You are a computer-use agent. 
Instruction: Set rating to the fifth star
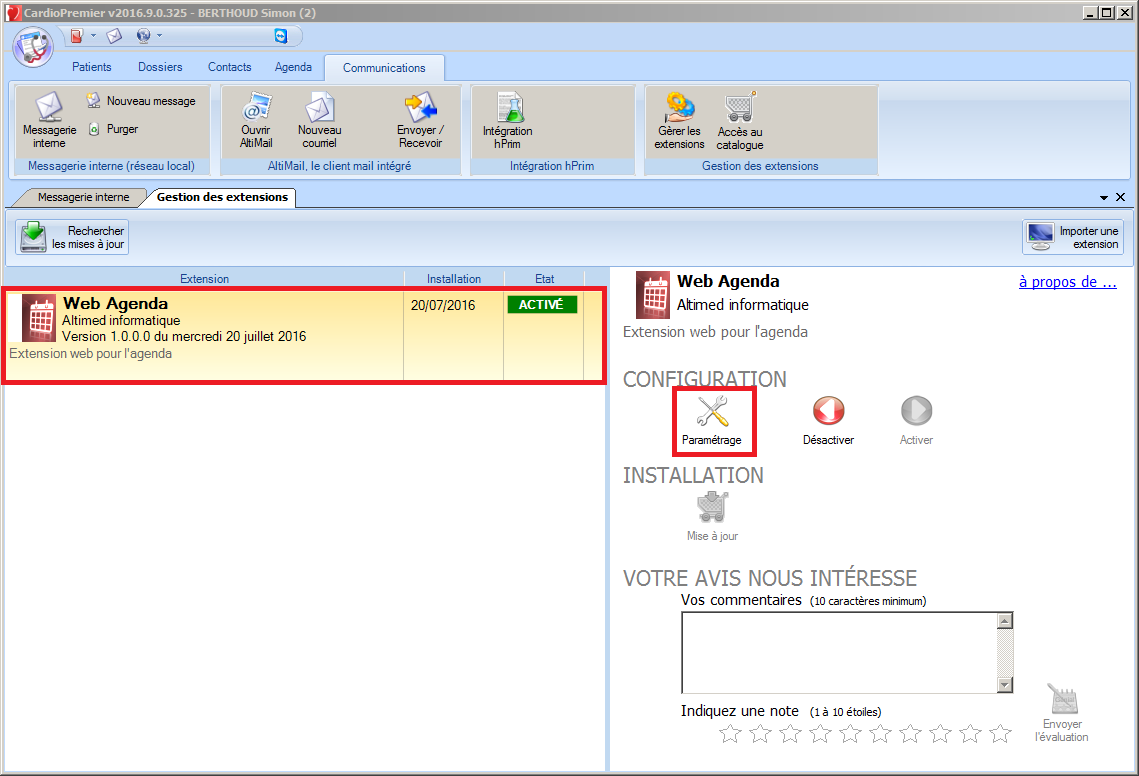(850, 734)
